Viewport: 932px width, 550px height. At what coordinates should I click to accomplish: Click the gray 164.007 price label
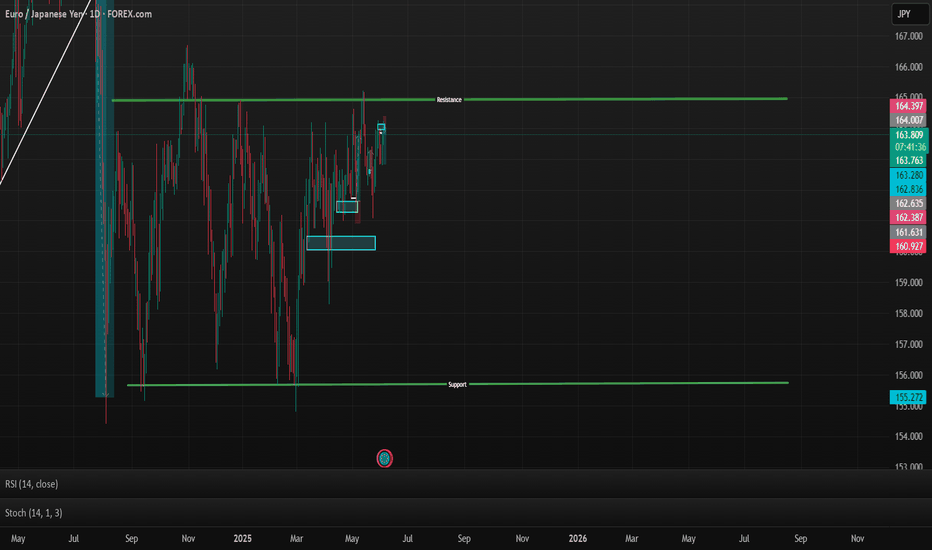[908, 120]
